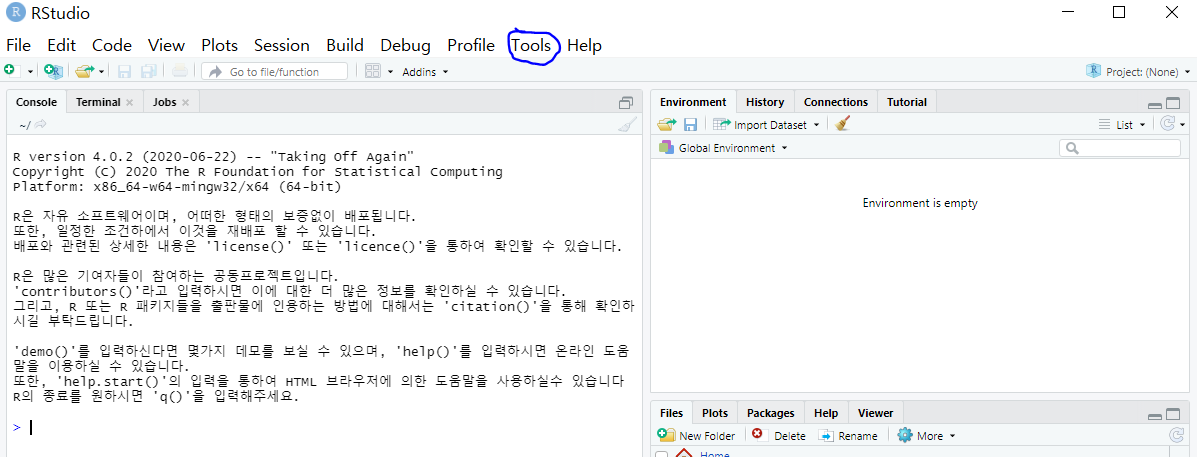This screenshot has height=457, width=1197.
Task: Maximize the Environment pane
Action: click(x=1173, y=105)
